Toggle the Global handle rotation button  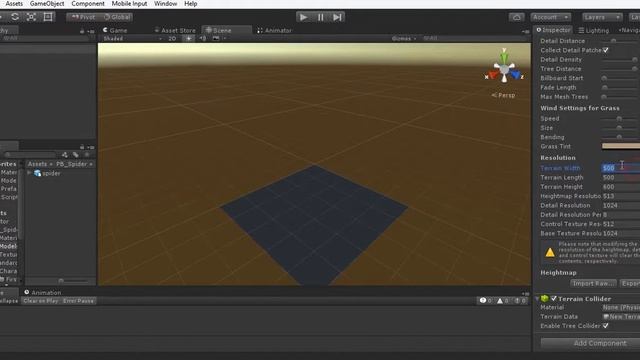pos(116,17)
